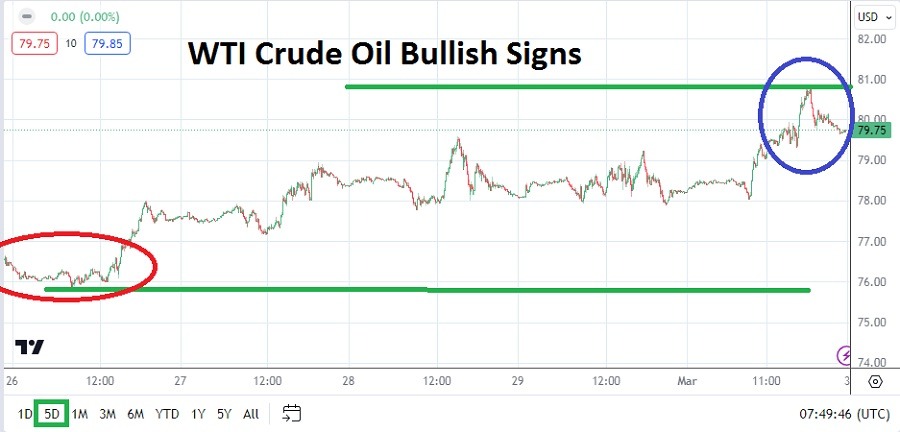The image size is (900, 432).
Task: Show the 5Y time range
Action: click(223, 413)
